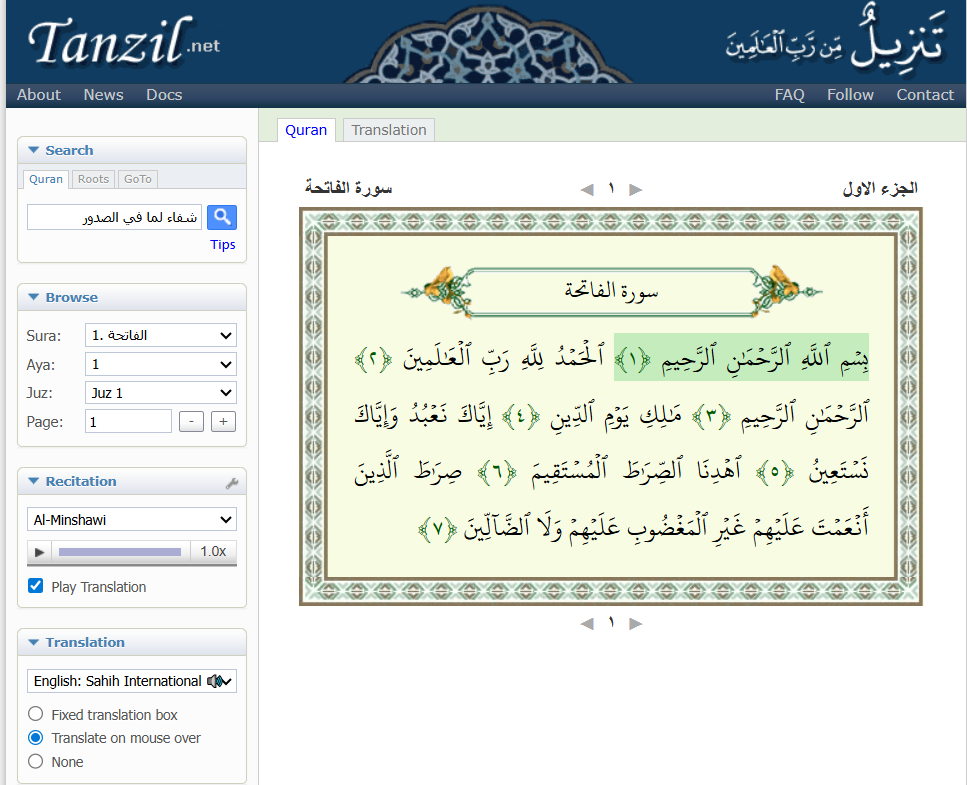
Task: Click the Page number field
Action: 128,422
